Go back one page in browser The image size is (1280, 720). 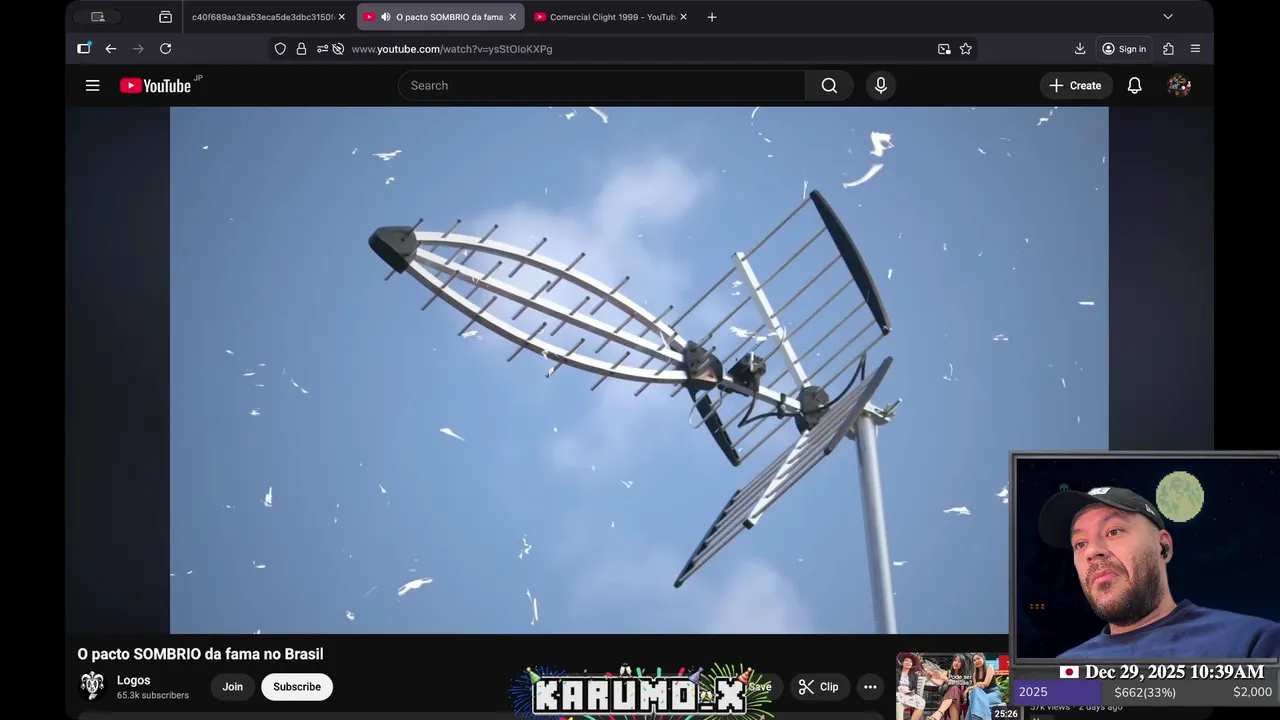(x=111, y=48)
